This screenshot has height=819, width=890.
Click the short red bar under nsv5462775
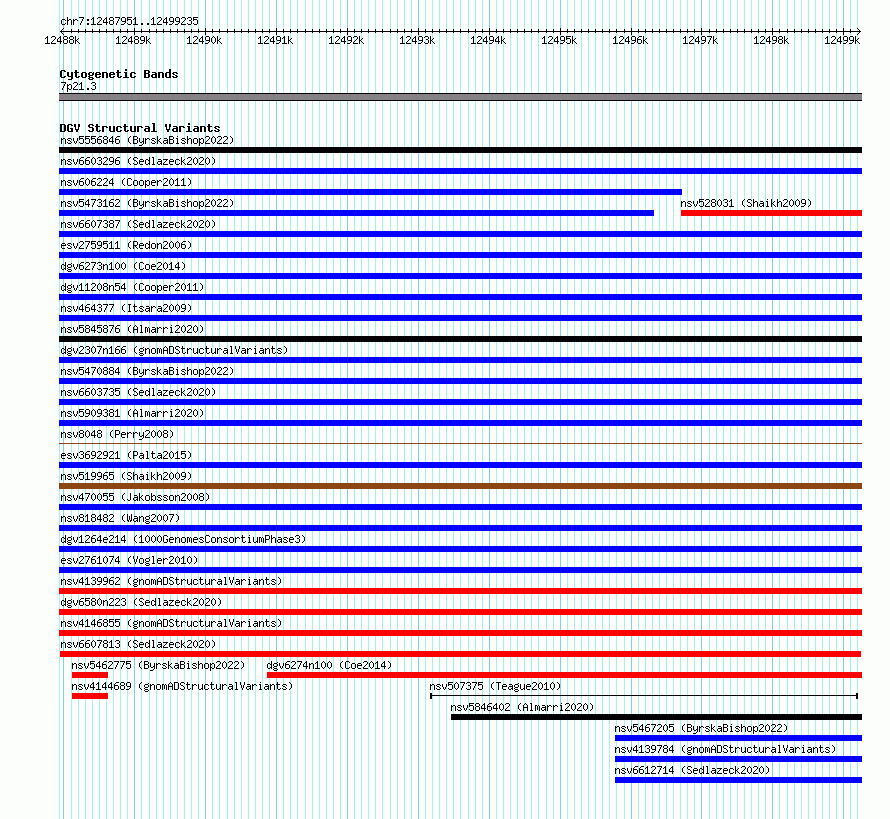pyautogui.click(x=90, y=675)
